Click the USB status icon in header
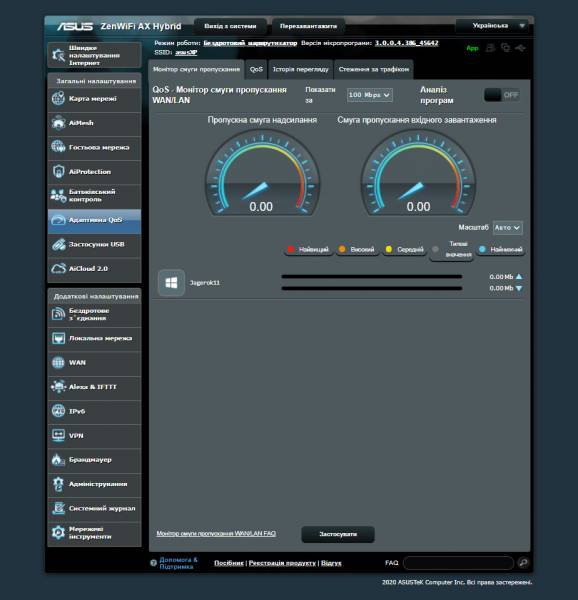Viewport: 578px width, 600px height. coord(520,48)
